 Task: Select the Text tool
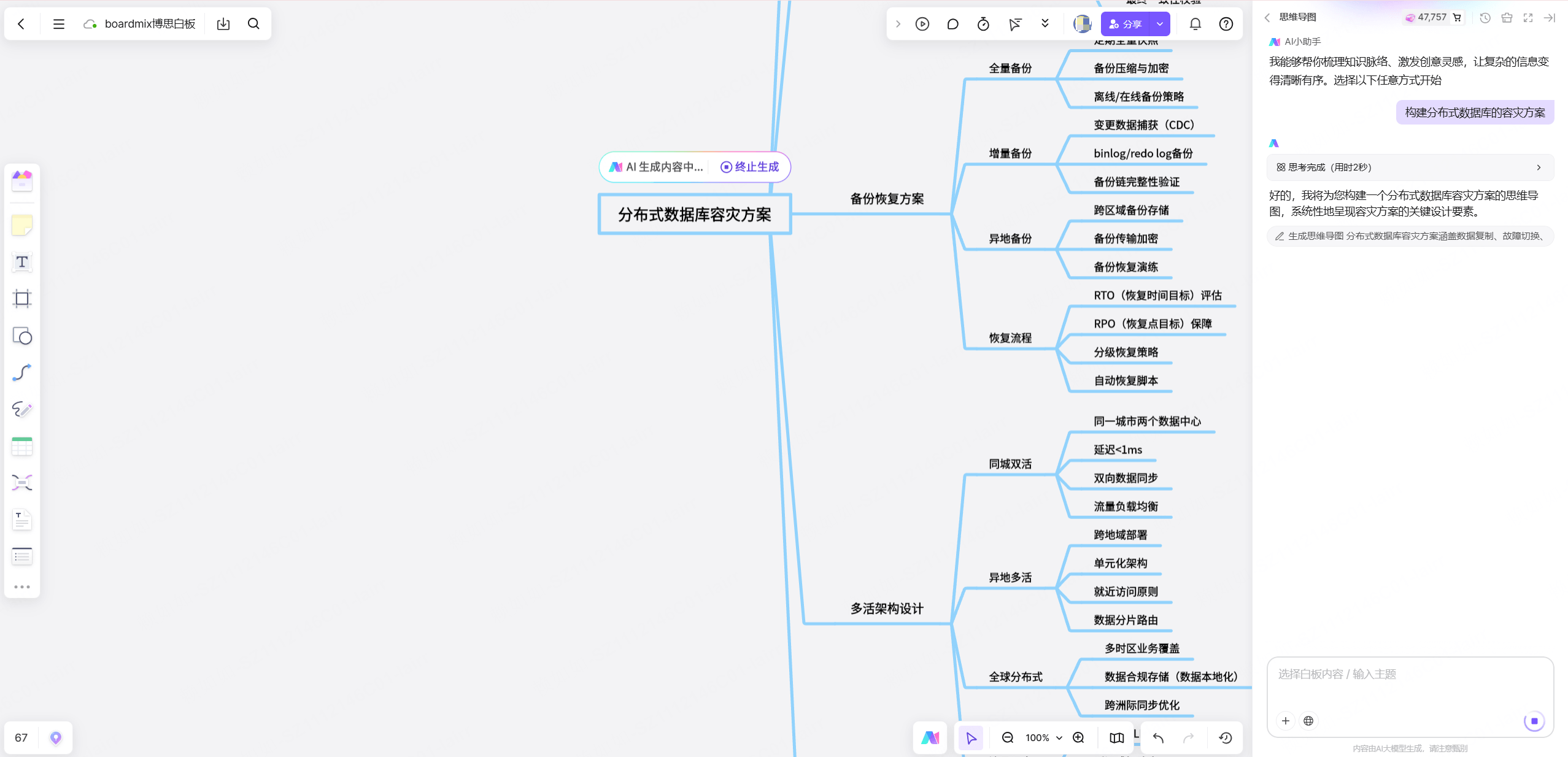[22, 262]
